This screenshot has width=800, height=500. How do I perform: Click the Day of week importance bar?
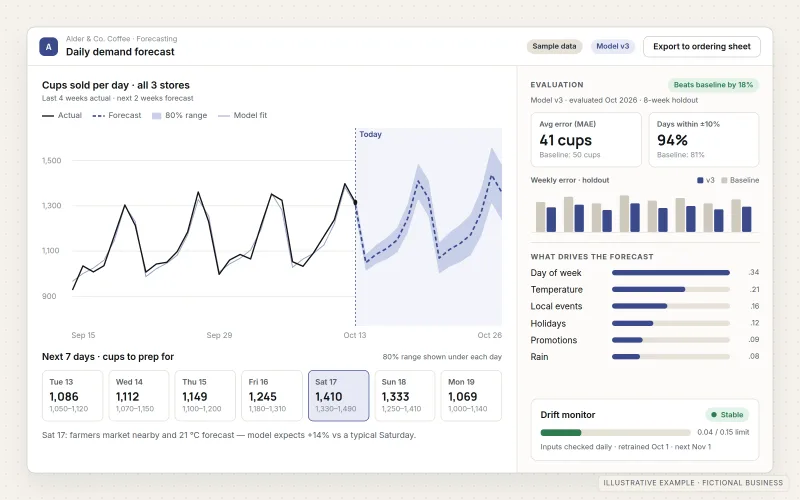pos(671,272)
